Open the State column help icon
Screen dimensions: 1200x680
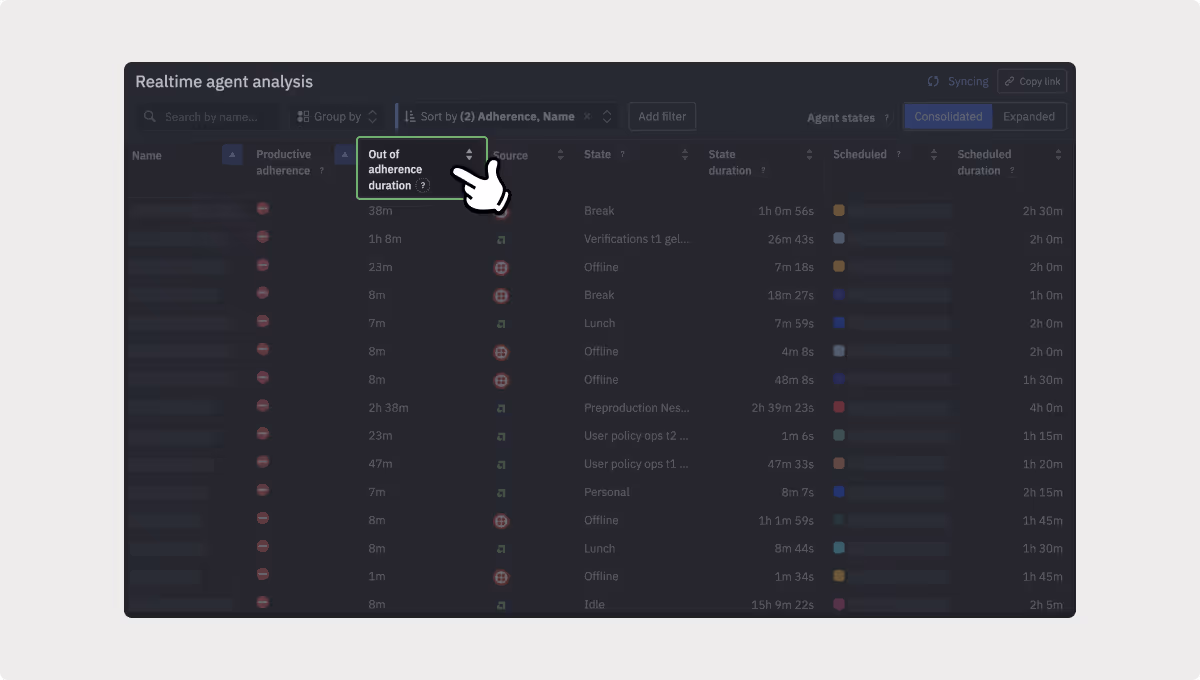pyautogui.click(x=622, y=155)
